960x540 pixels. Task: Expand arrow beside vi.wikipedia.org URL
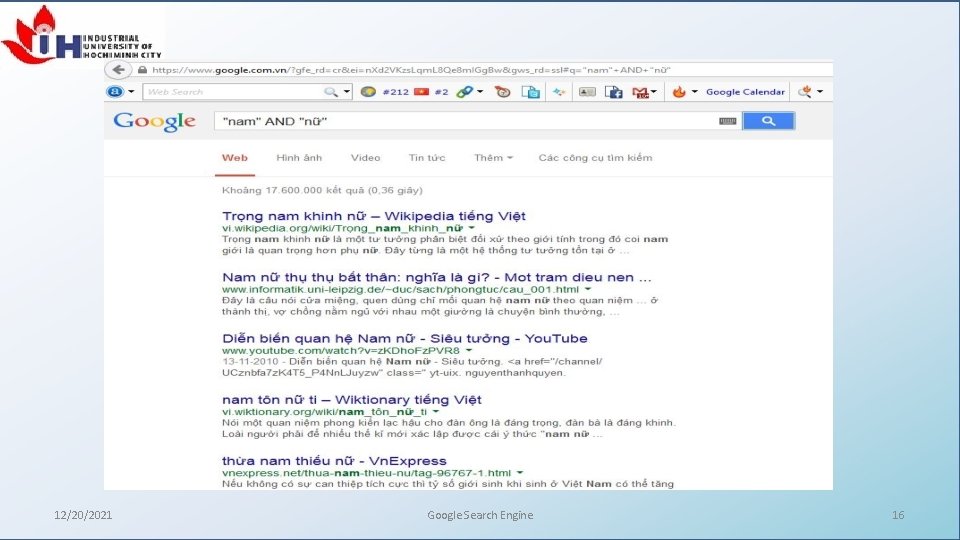471,228
